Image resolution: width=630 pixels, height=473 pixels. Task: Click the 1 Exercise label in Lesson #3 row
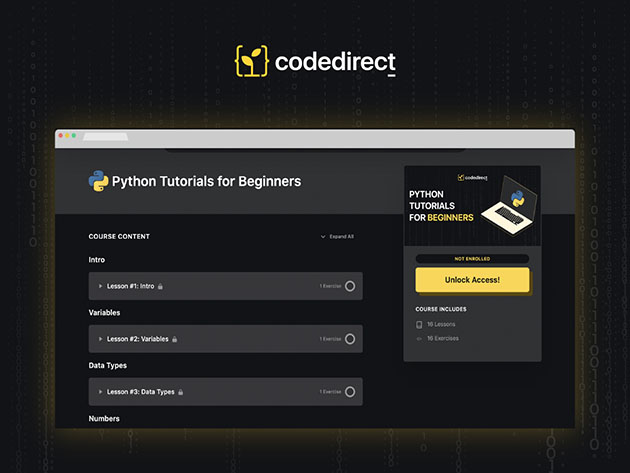tap(330, 391)
